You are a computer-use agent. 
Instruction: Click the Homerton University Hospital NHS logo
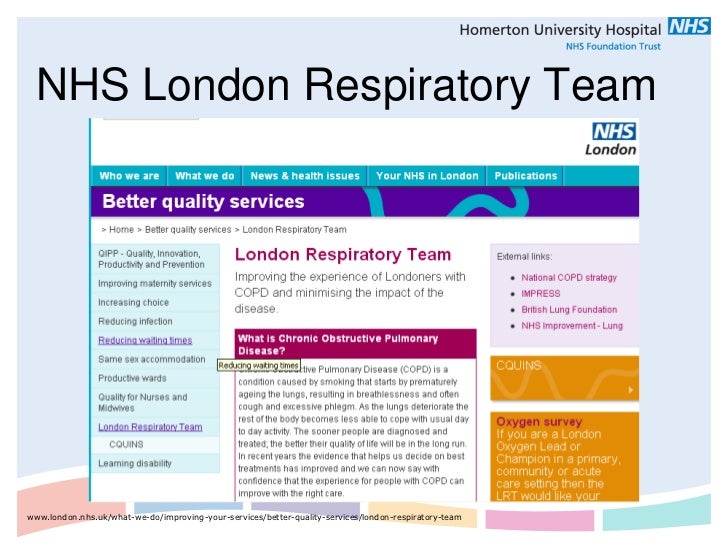point(585,35)
